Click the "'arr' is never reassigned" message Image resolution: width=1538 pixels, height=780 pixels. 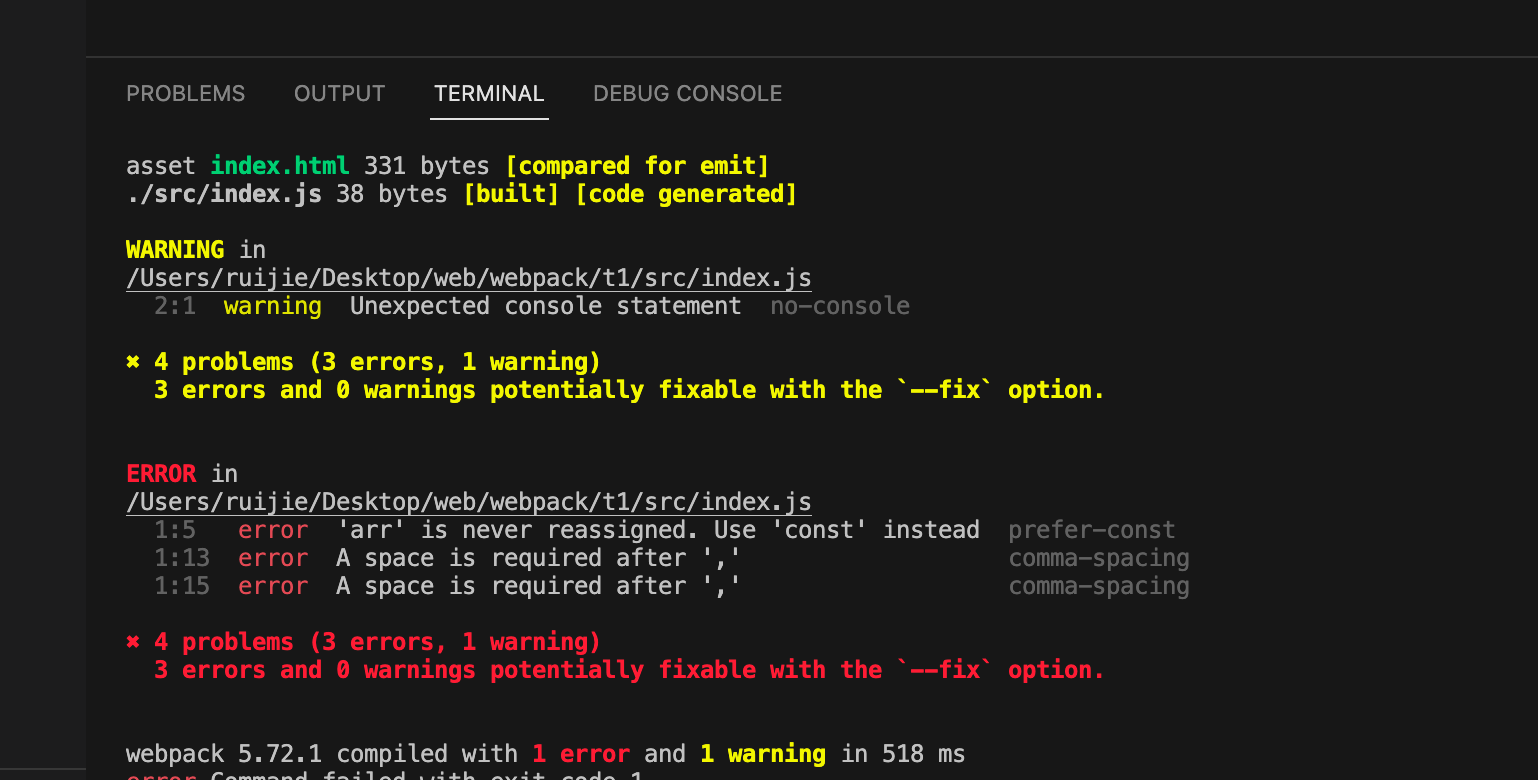[658, 530]
